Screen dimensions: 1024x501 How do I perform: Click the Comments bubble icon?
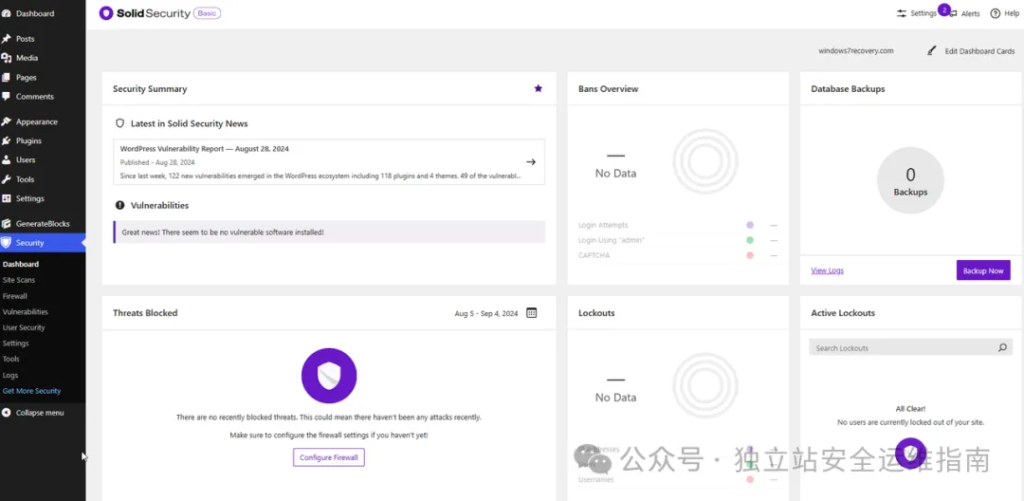[x=7, y=96]
